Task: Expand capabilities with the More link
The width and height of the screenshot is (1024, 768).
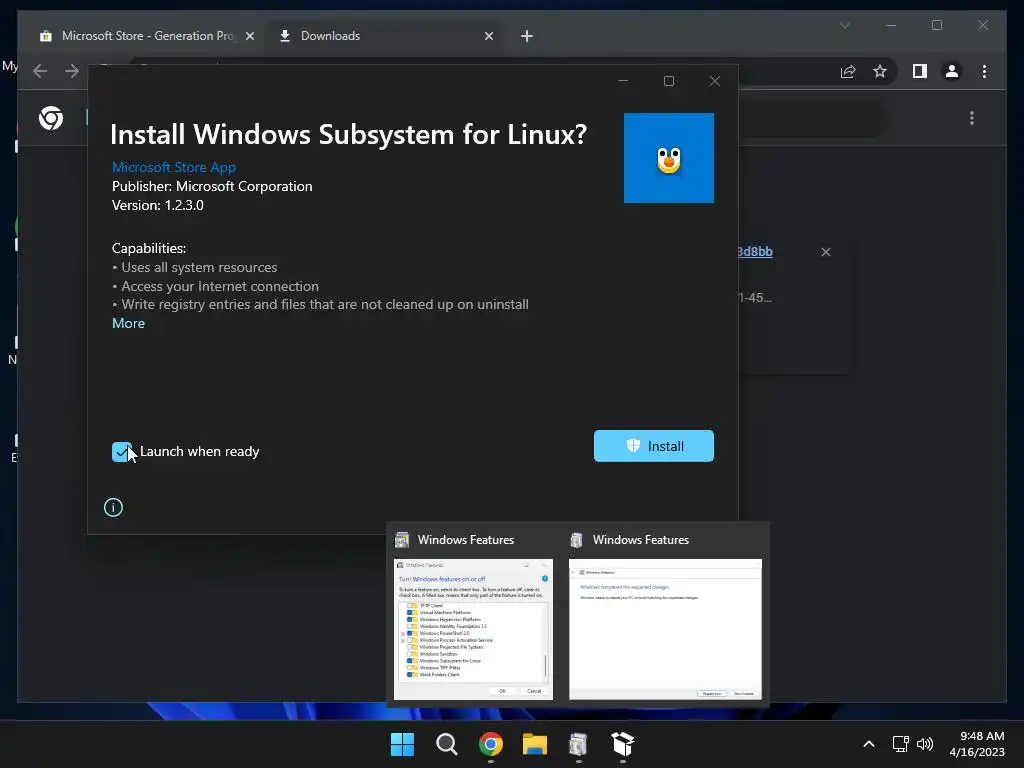Action: point(129,323)
